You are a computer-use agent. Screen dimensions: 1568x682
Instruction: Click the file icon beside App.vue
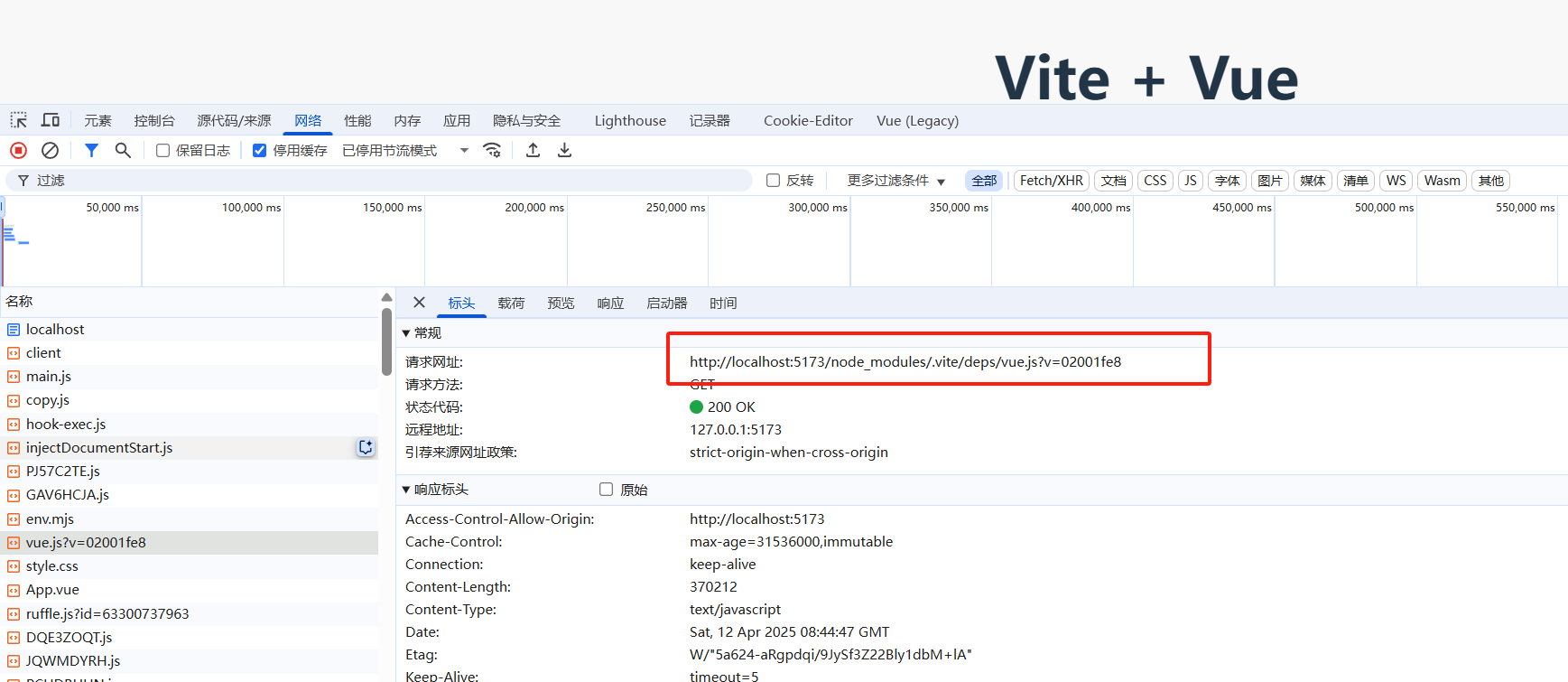pos(14,590)
